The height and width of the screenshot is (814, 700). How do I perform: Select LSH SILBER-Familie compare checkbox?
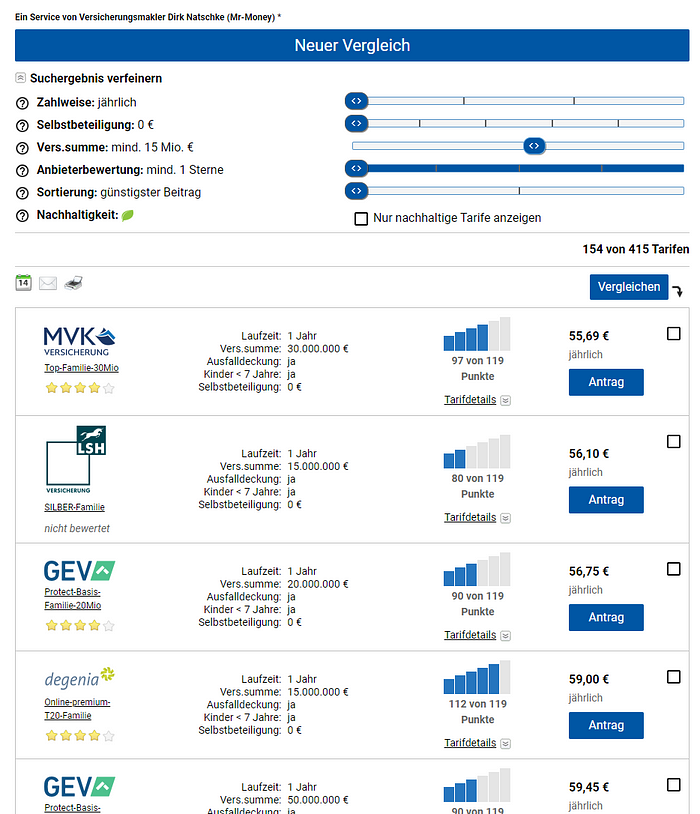[674, 441]
